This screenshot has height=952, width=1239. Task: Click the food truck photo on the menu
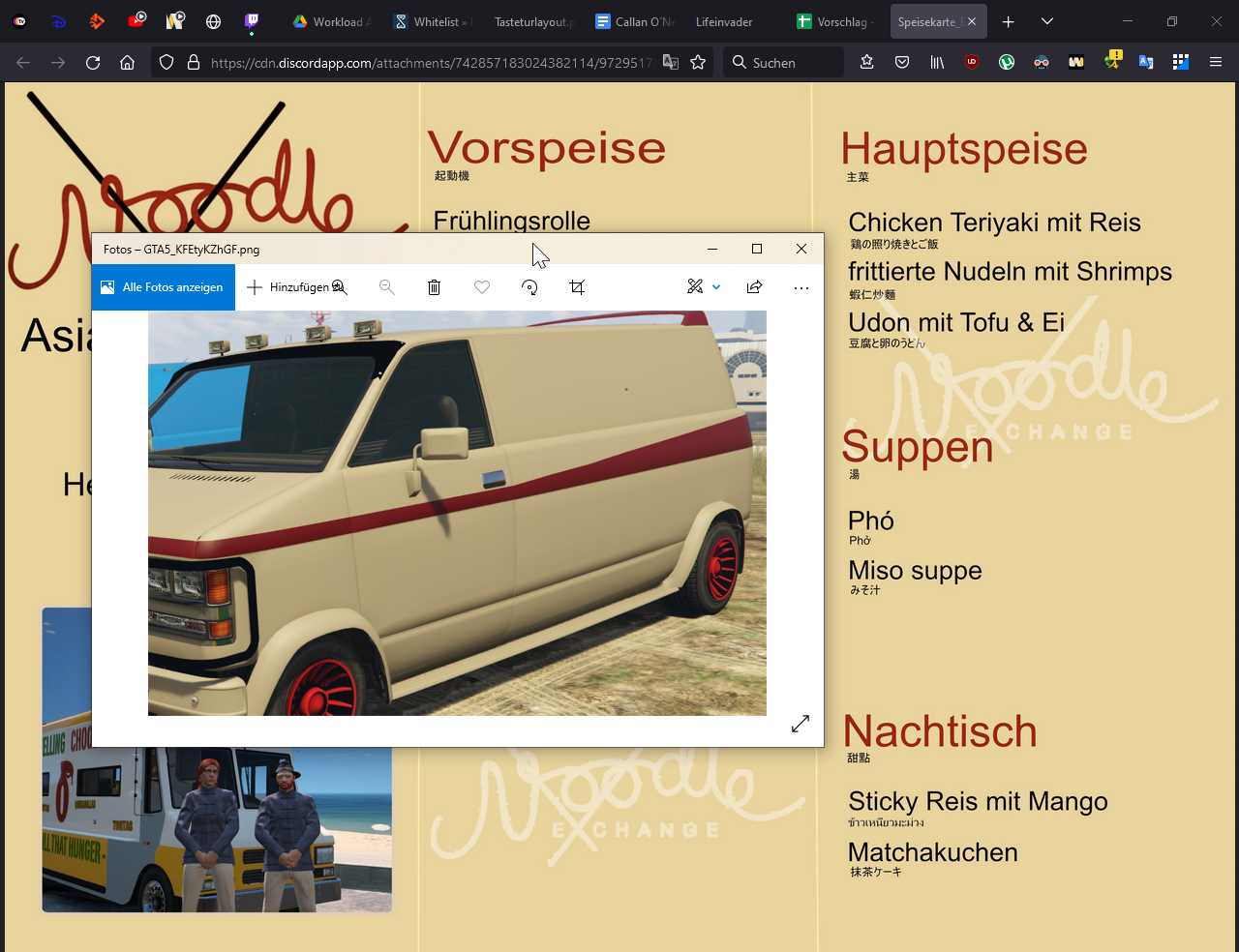218,829
